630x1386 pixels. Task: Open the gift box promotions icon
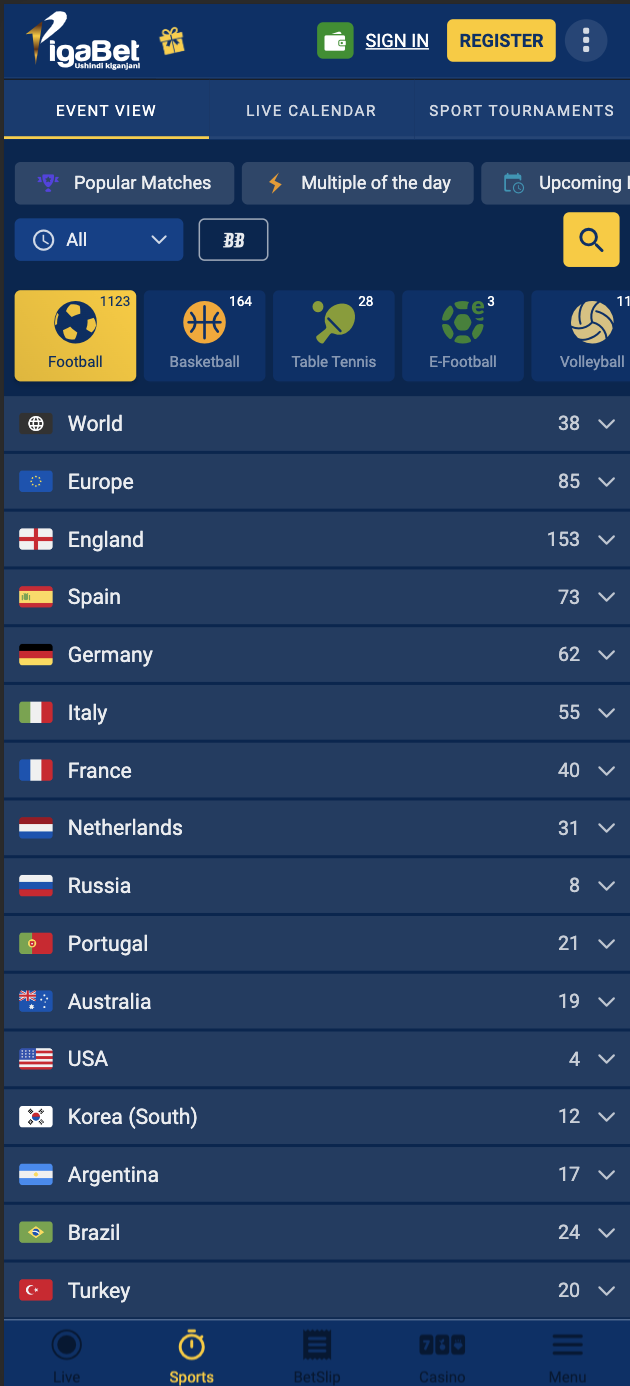[172, 41]
